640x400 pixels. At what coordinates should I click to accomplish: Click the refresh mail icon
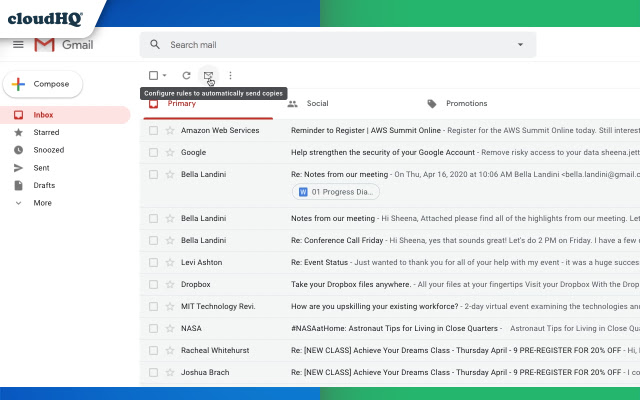186,75
